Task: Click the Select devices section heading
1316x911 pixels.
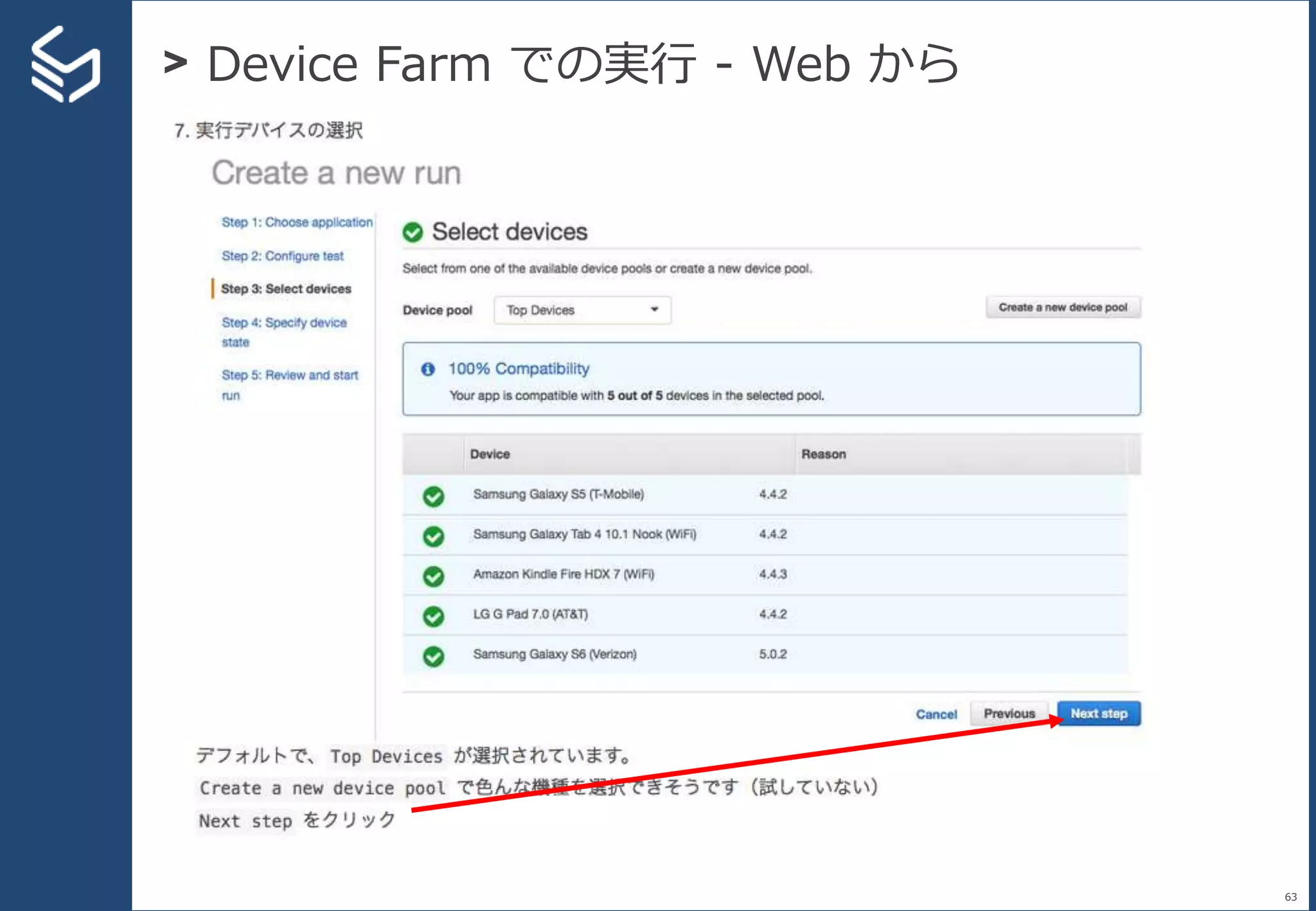Action: tap(510, 232)
